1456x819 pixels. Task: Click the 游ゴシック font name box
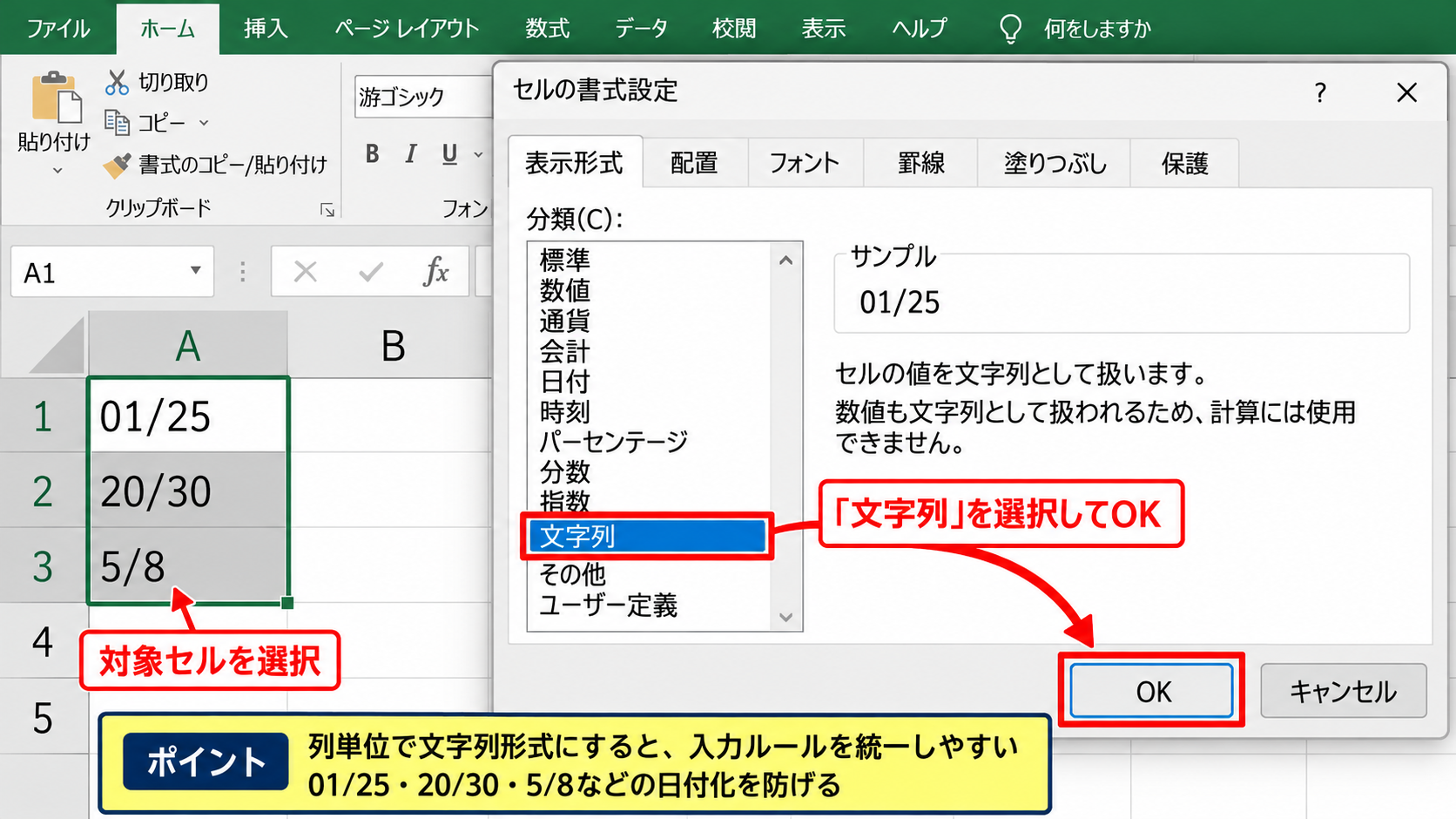click(422, 96)
